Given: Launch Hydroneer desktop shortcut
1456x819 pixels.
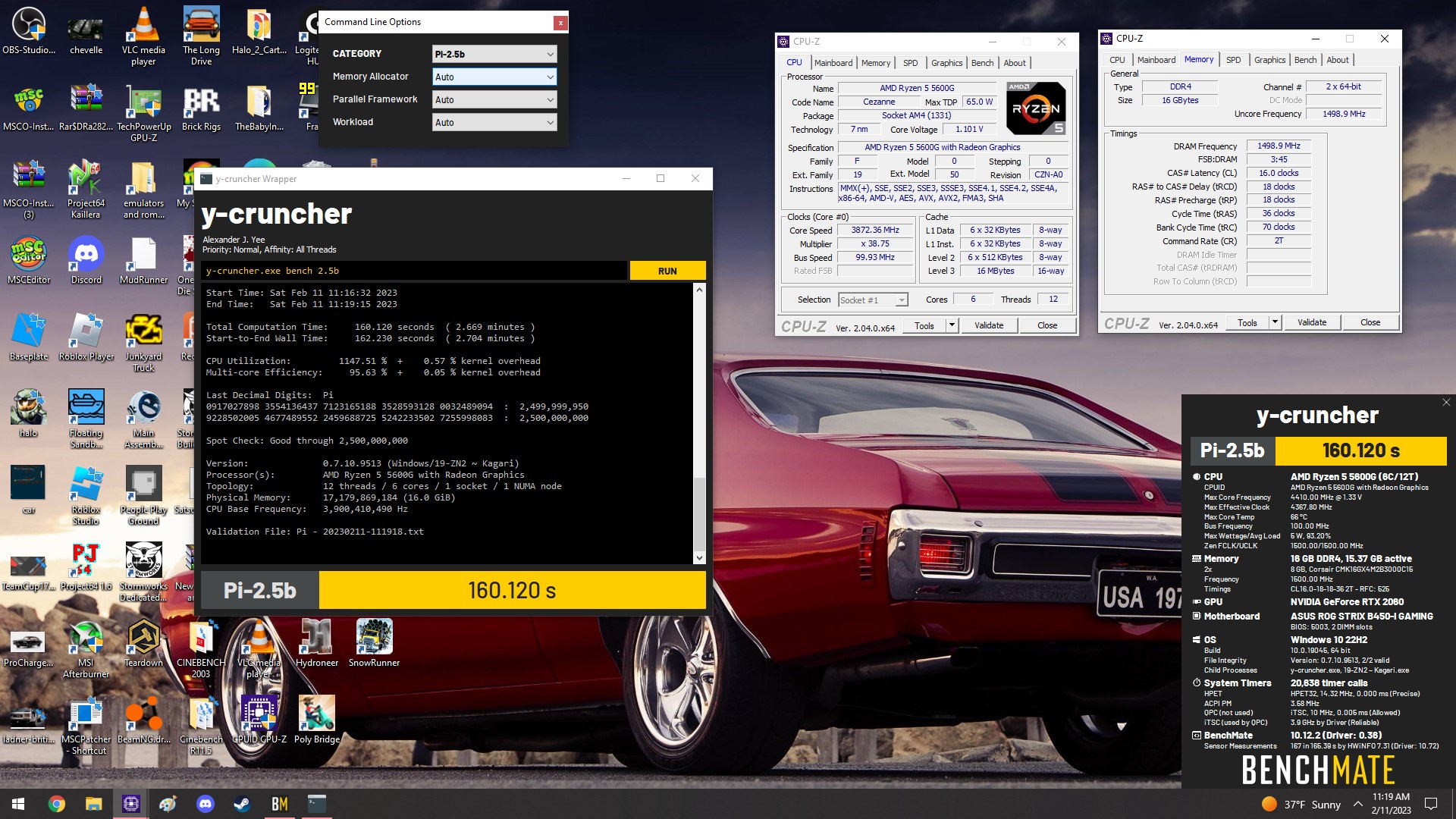Looking at the screenshot, I should tap(316, 643).
